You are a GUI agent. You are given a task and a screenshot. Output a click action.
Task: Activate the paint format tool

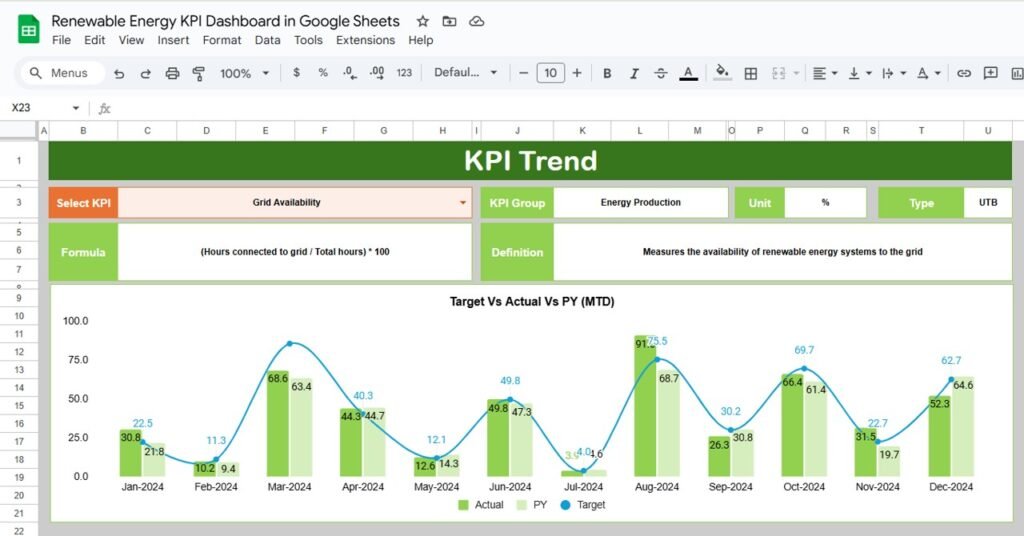point(199,73)
